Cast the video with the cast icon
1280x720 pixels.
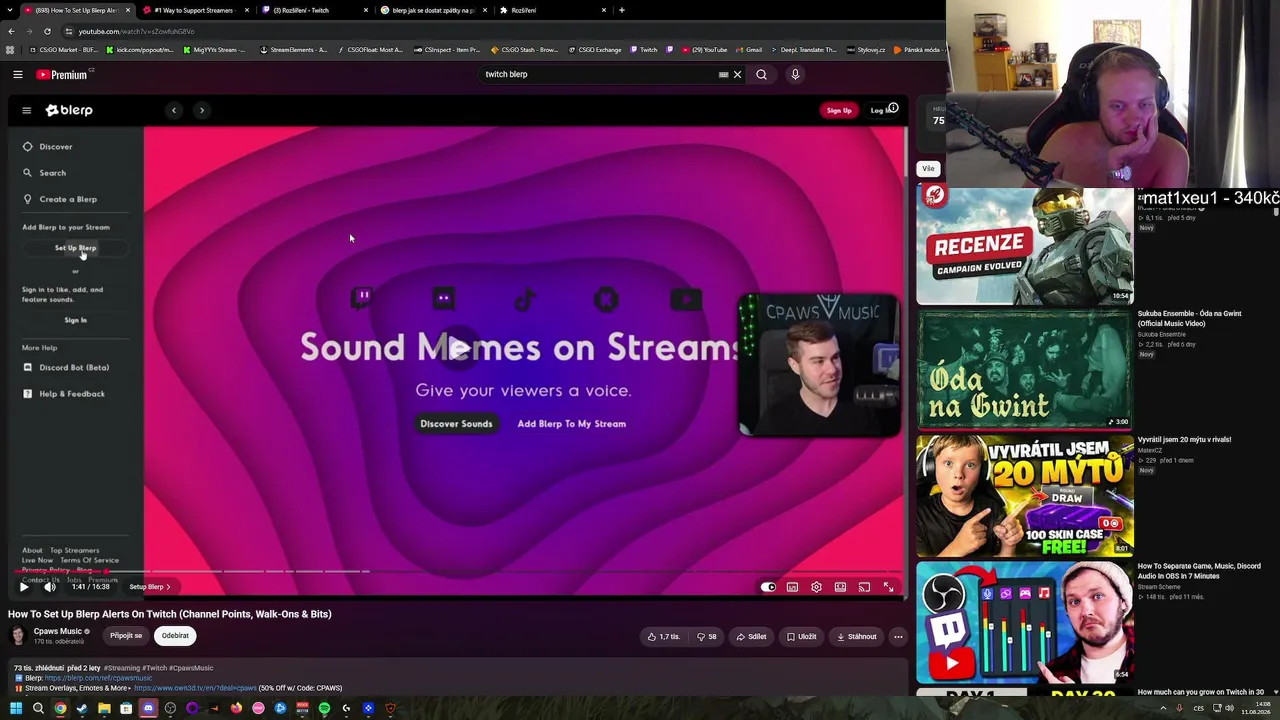pyautogui.click(x=864, y=587)
